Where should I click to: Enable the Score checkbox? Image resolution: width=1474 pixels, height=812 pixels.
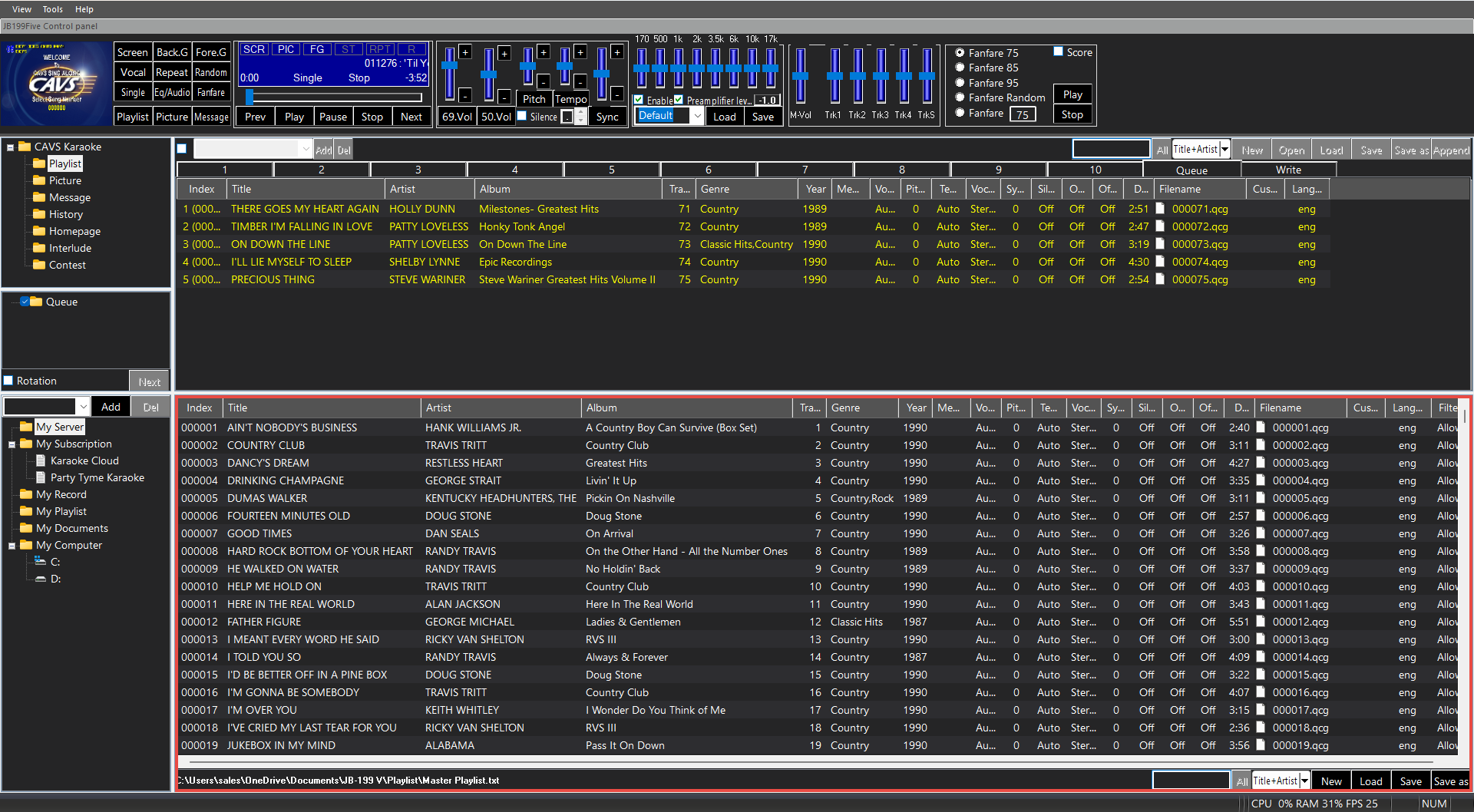(x=1059, y=52)
